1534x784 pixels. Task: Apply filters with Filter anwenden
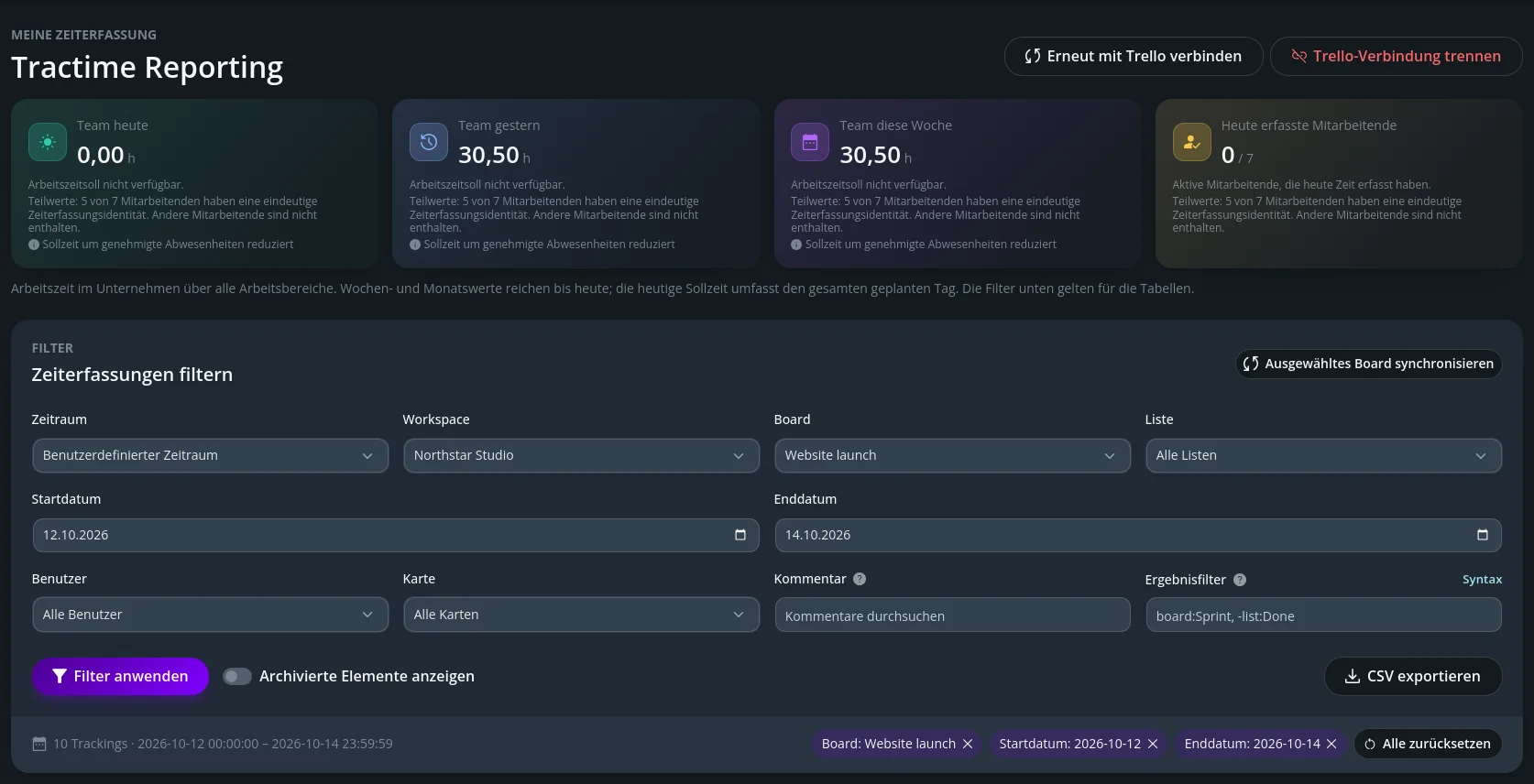(x=120, y=676)
